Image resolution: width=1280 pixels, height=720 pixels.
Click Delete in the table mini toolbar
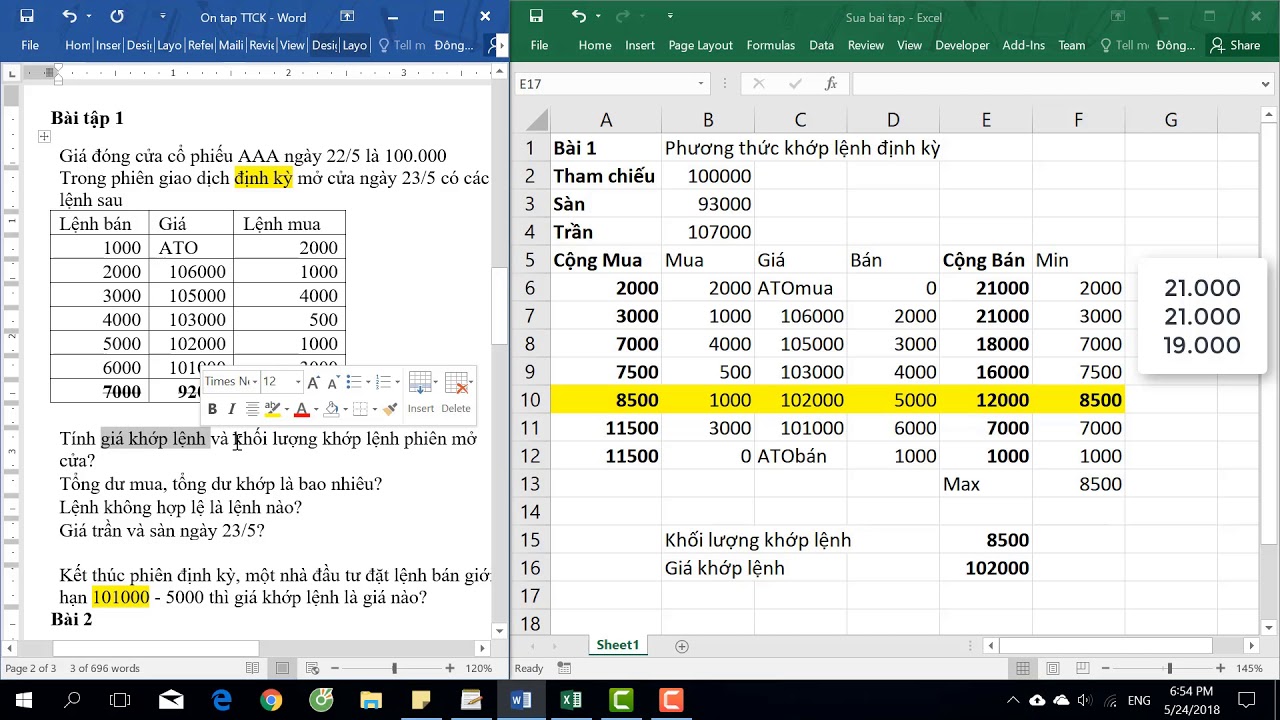(456, 391)
